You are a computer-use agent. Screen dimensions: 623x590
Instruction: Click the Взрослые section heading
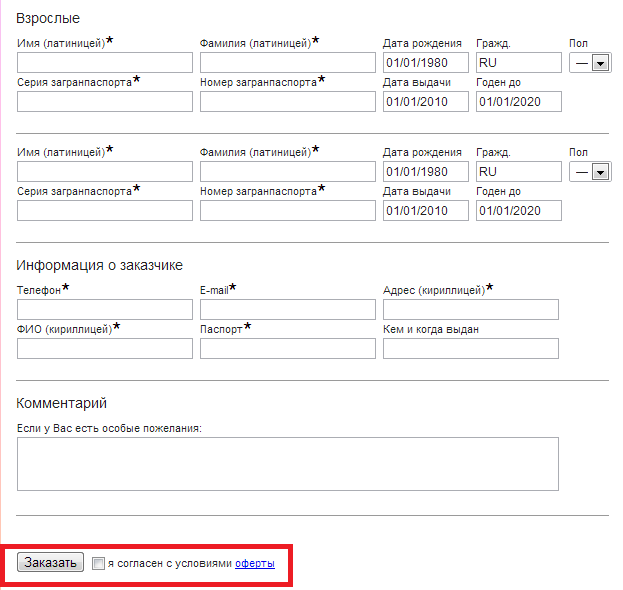(x=48, y=18)
